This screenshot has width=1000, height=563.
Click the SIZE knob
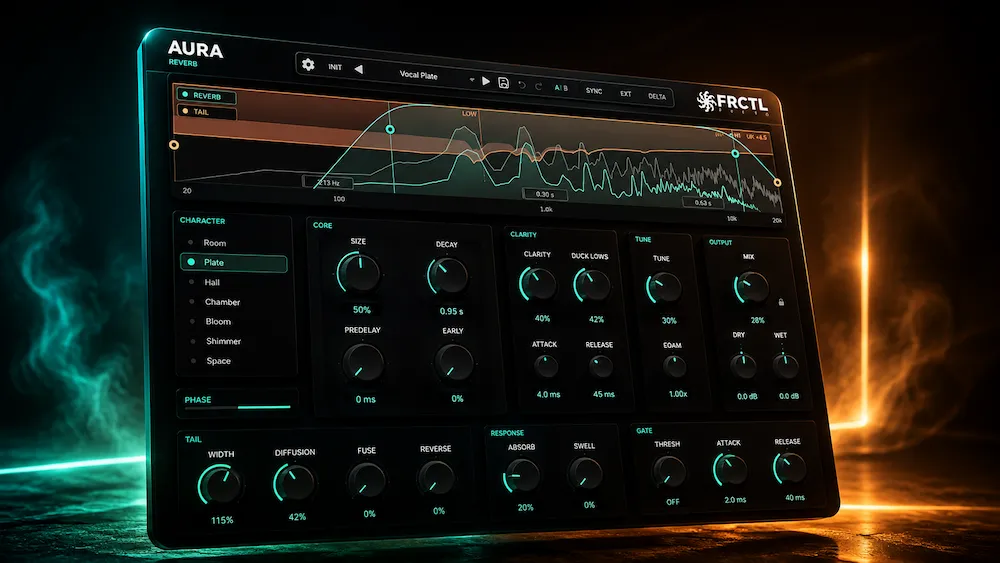tap(359, 272)
